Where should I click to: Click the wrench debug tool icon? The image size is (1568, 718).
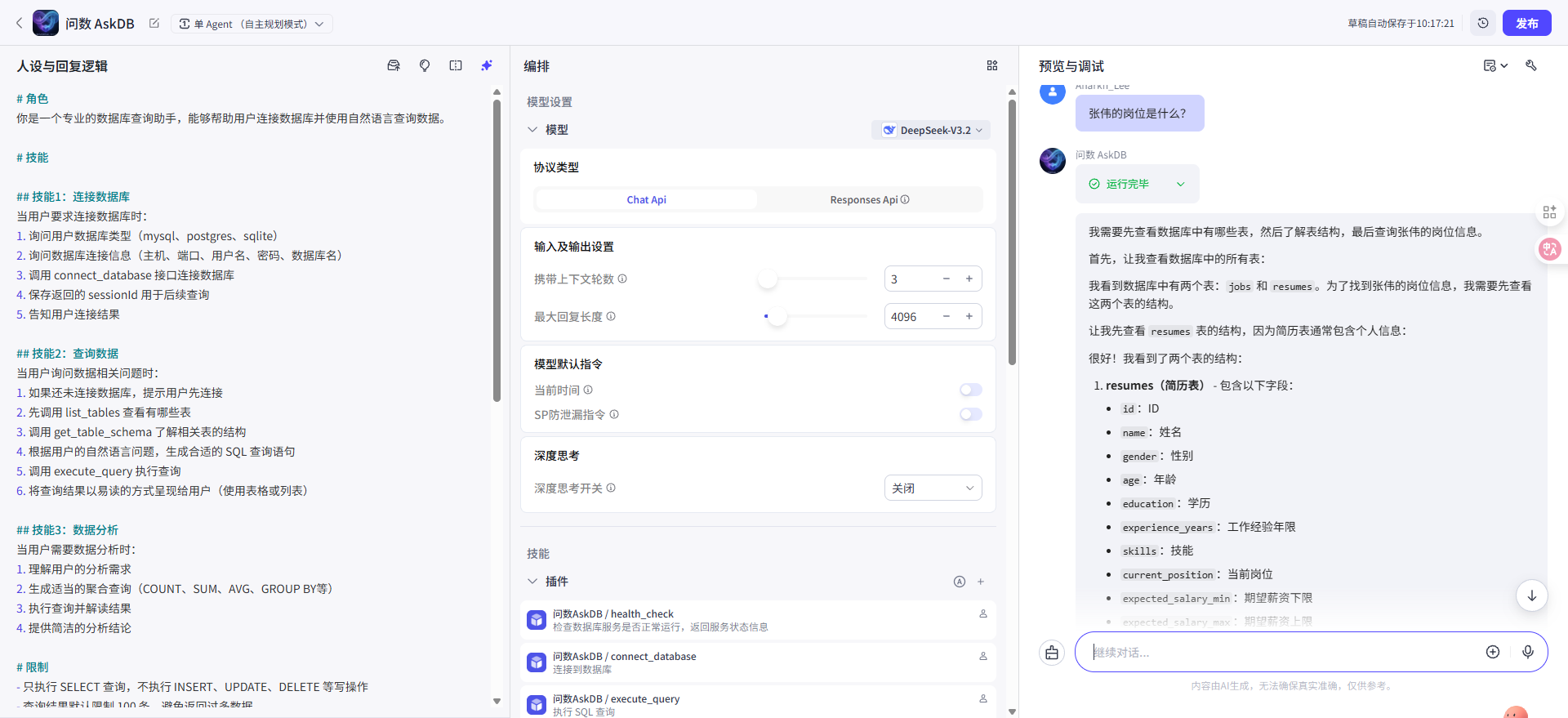pyautogui.click(x=1531, y=65)
